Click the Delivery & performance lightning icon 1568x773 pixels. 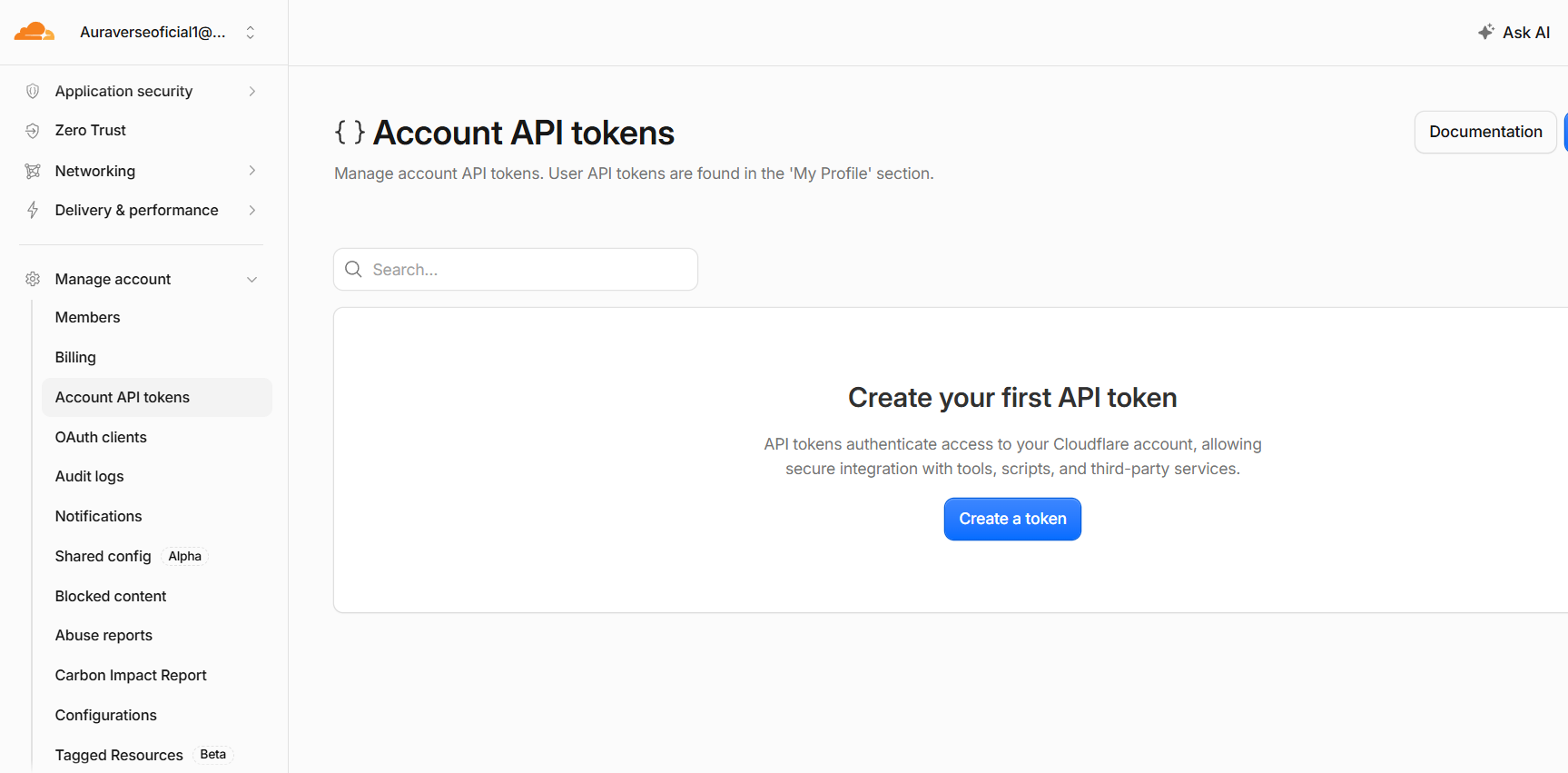click(x=33, y=210)
